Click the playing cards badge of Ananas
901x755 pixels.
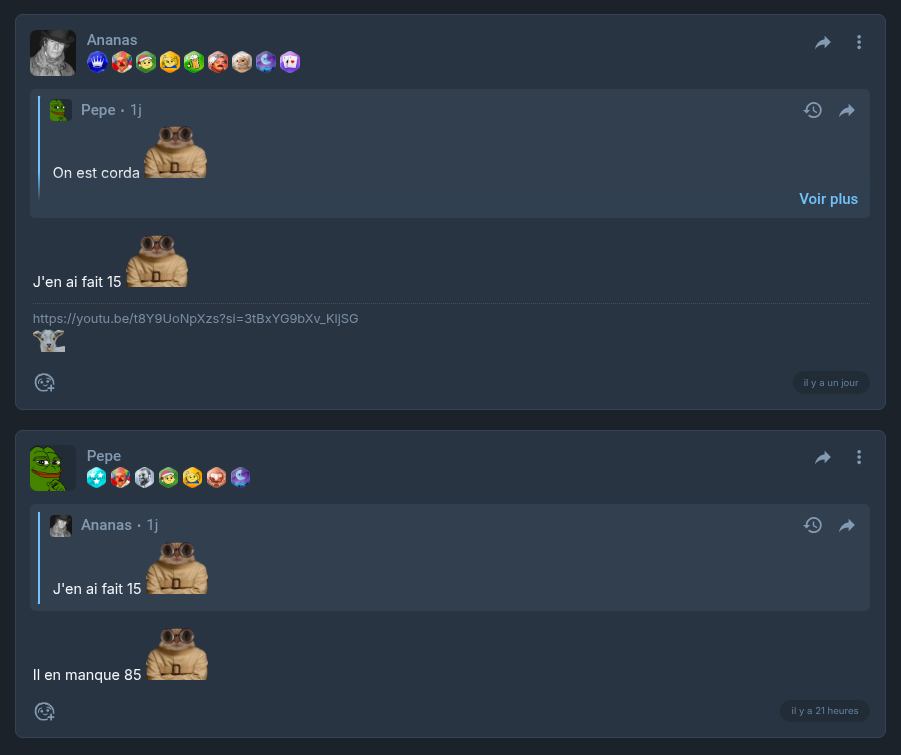290,61
